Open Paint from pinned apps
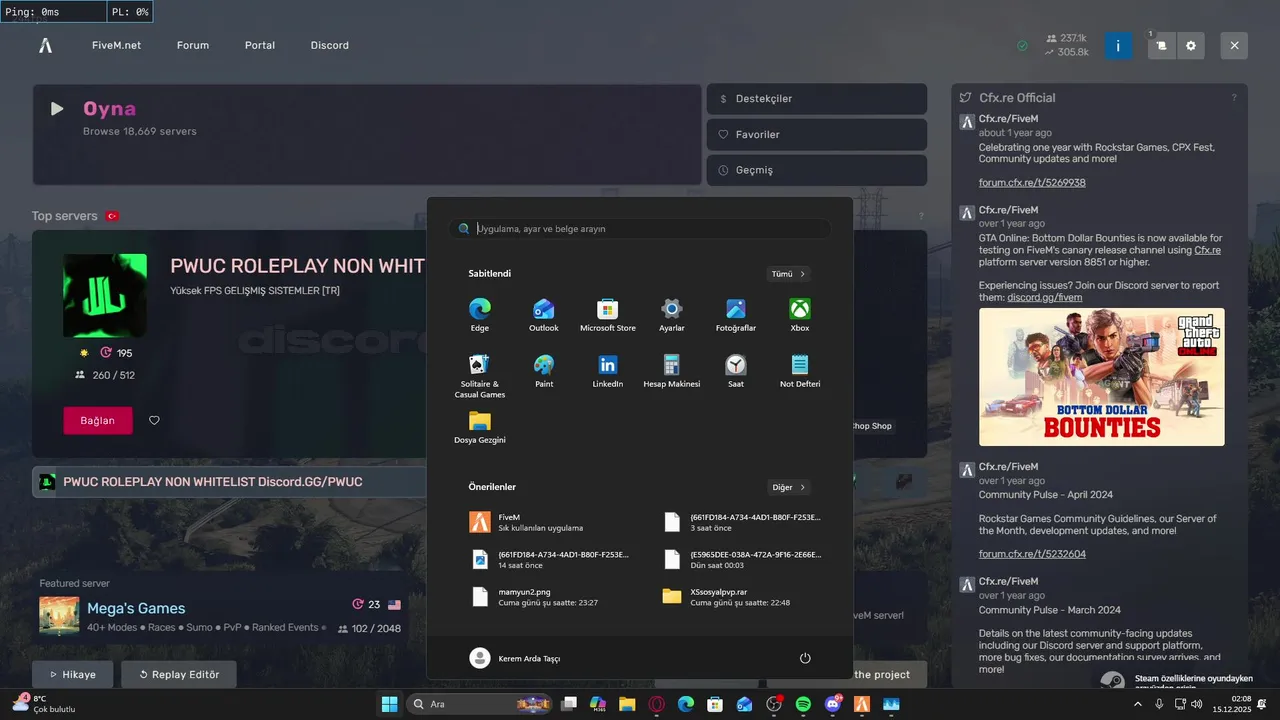 (544, 371)
